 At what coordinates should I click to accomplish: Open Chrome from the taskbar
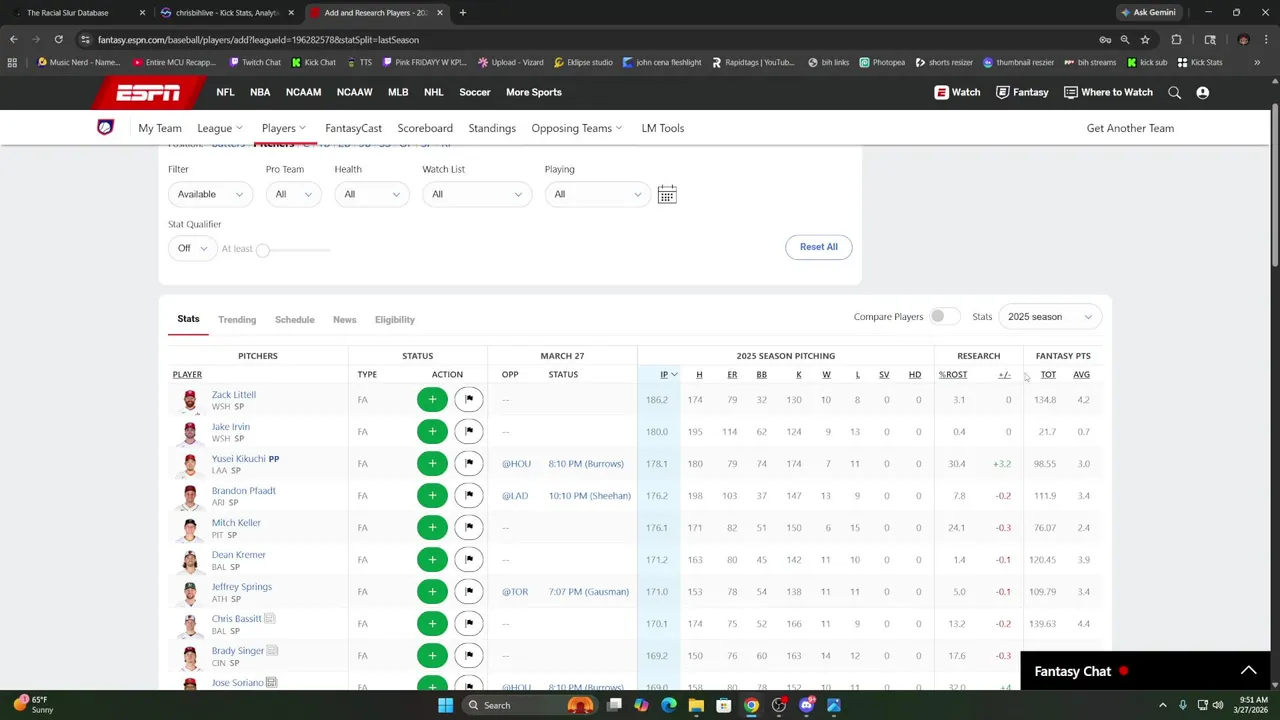751,705
